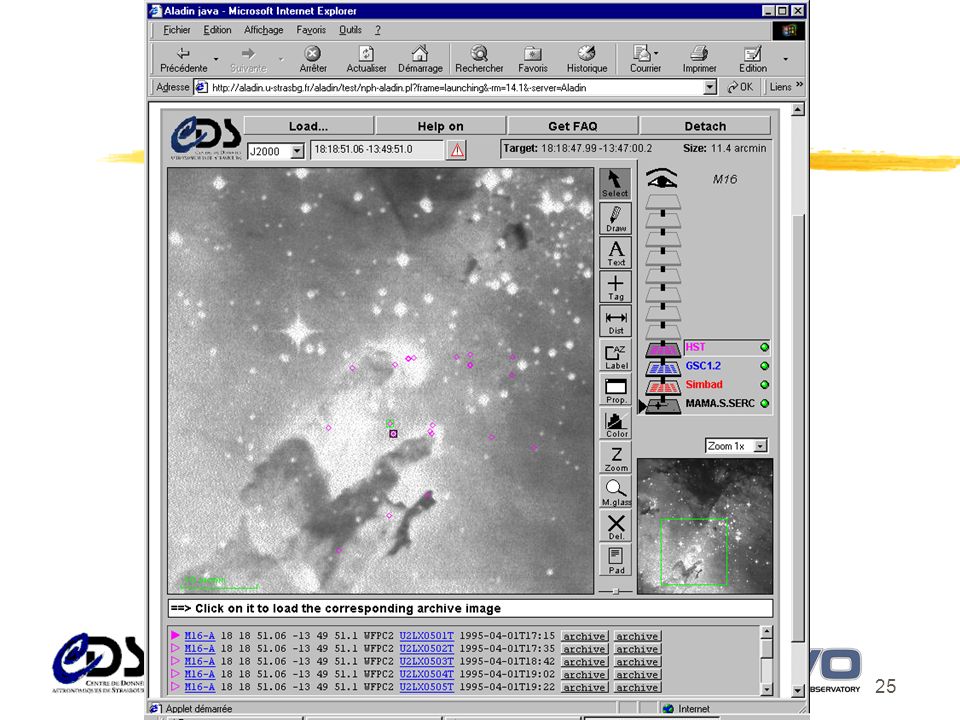The image size is (960, 720).
Task: Select the Simbad catalog plane icon
Action: 663,387
